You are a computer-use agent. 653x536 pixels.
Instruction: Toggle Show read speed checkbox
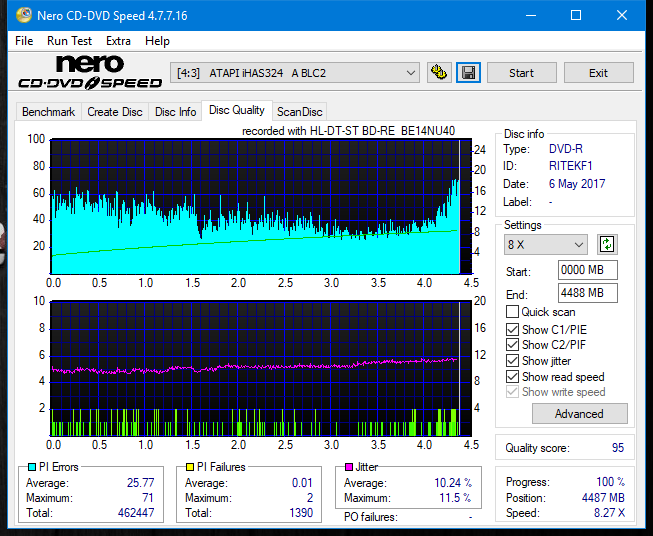pyautogui.click(x=512, y=376)
